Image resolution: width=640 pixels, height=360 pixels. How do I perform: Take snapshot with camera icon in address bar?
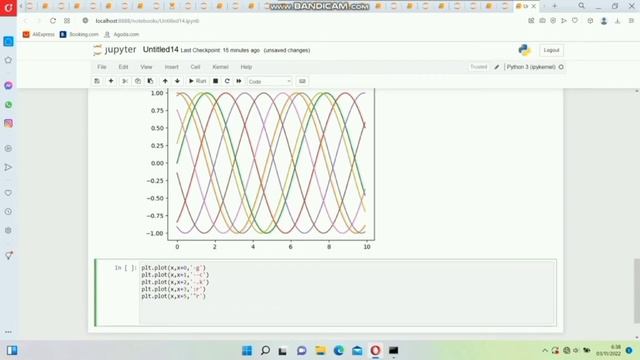coord(542,20)
